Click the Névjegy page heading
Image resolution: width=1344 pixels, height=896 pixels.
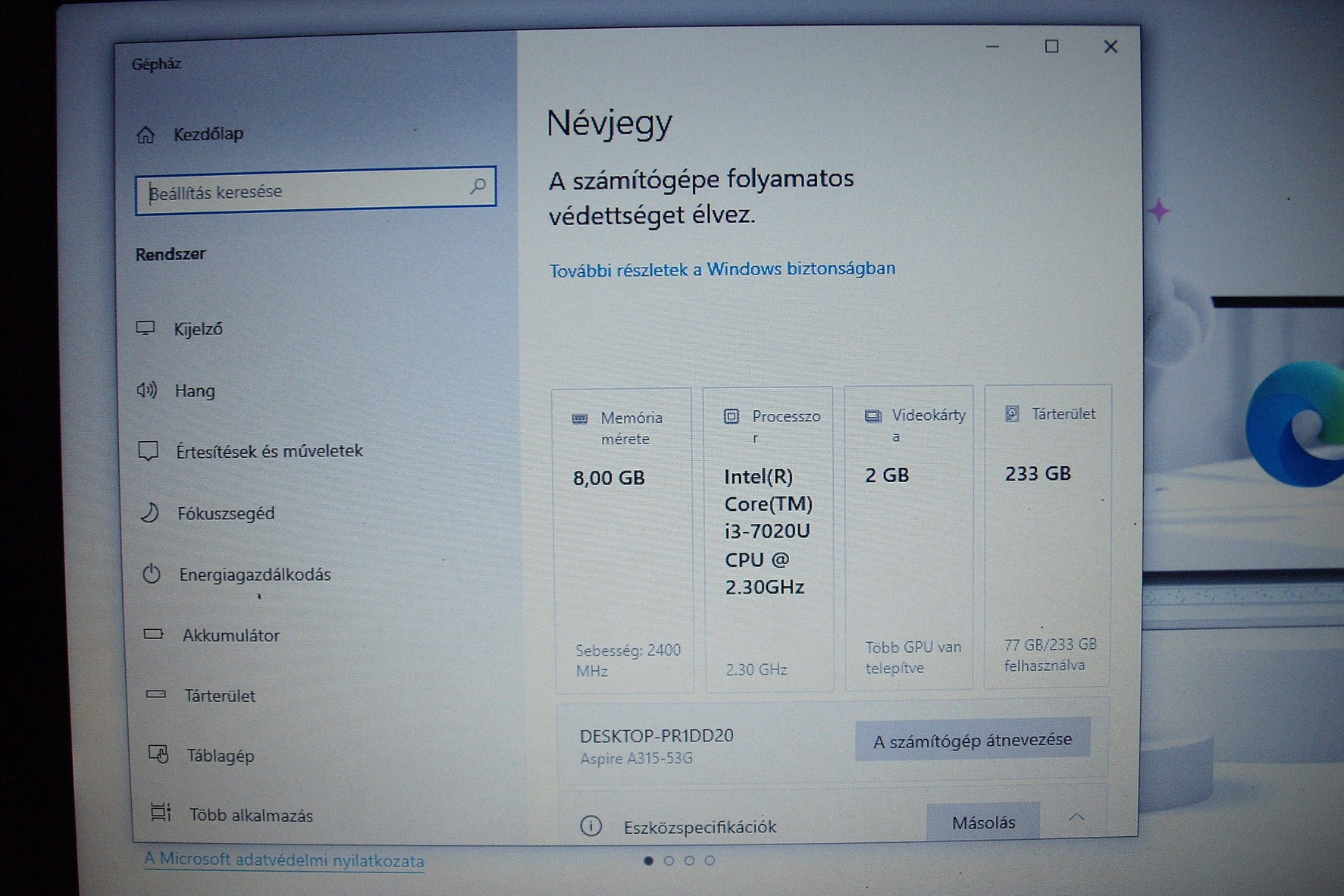(x=609, y=124)
